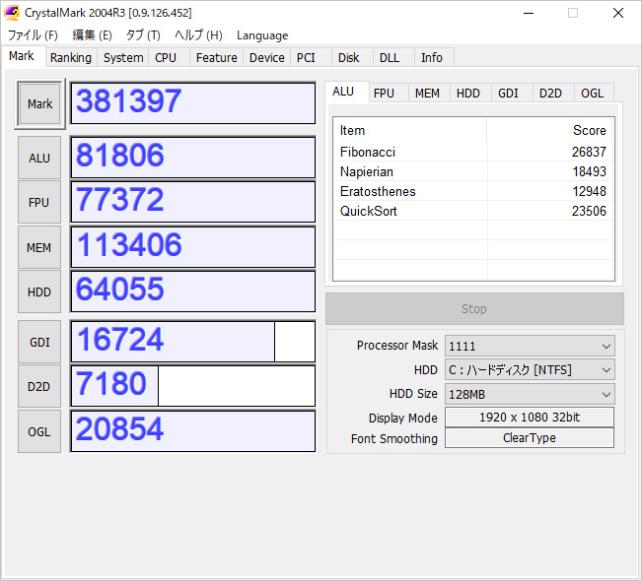Click the D2D benchmark button
The height and width of the screenshot is (581, 642).
coord(40,386)
